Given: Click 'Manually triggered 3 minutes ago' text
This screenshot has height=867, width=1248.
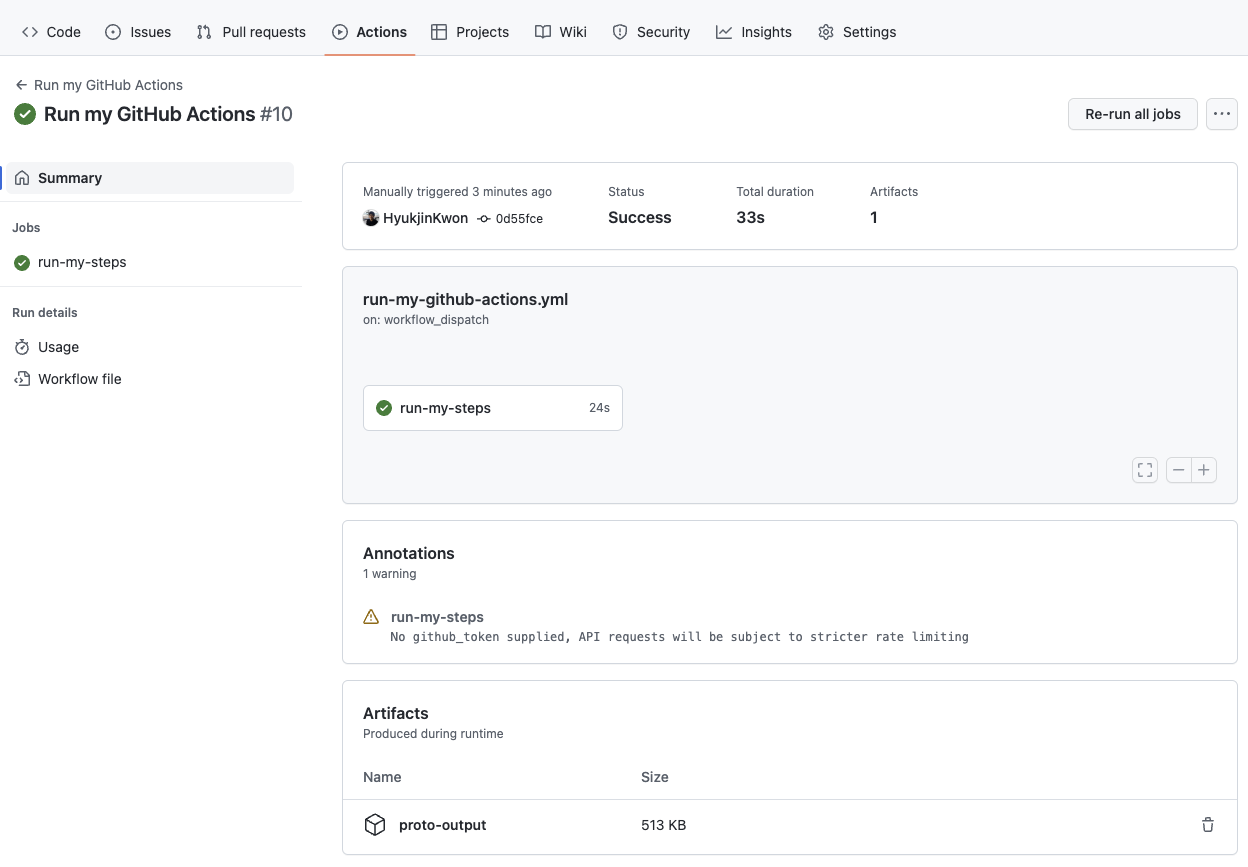Looking at the screenshot, I should click(457, 192).
